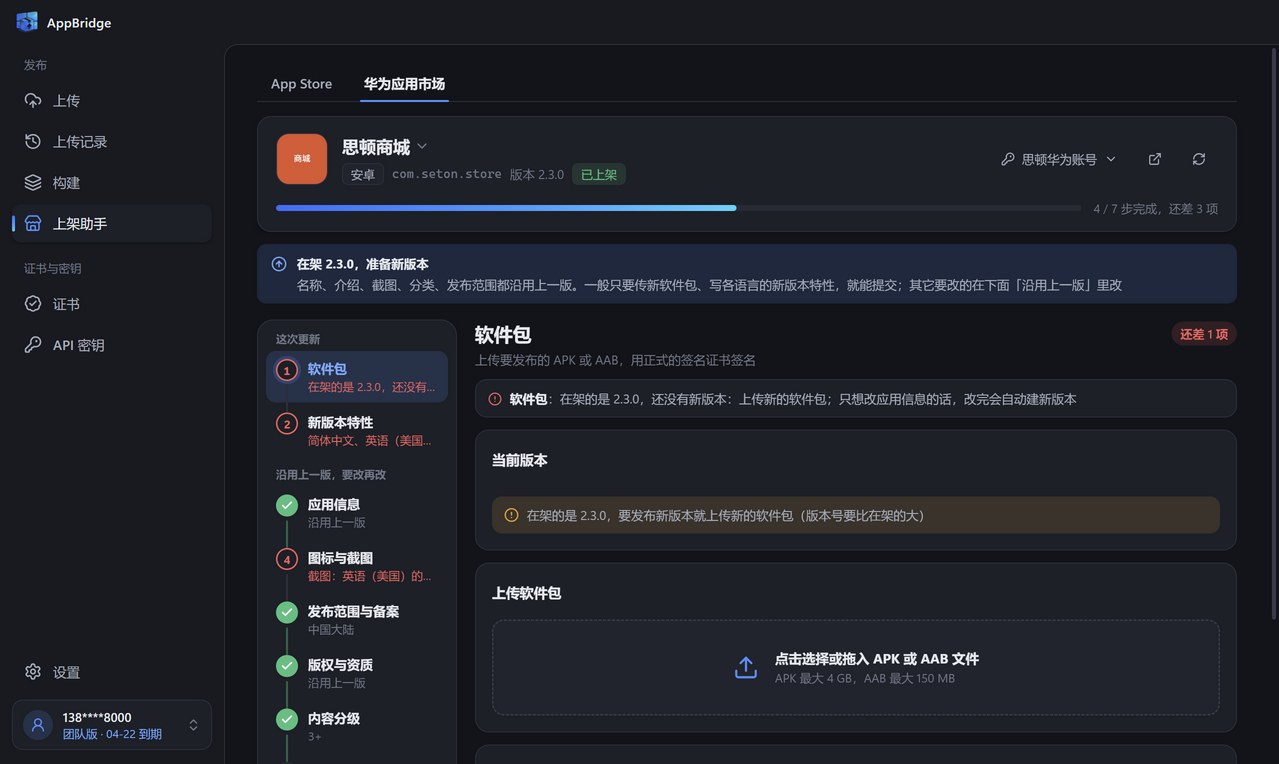
Task: Select step 1 软件包 in the list
Action: point(357,377)
